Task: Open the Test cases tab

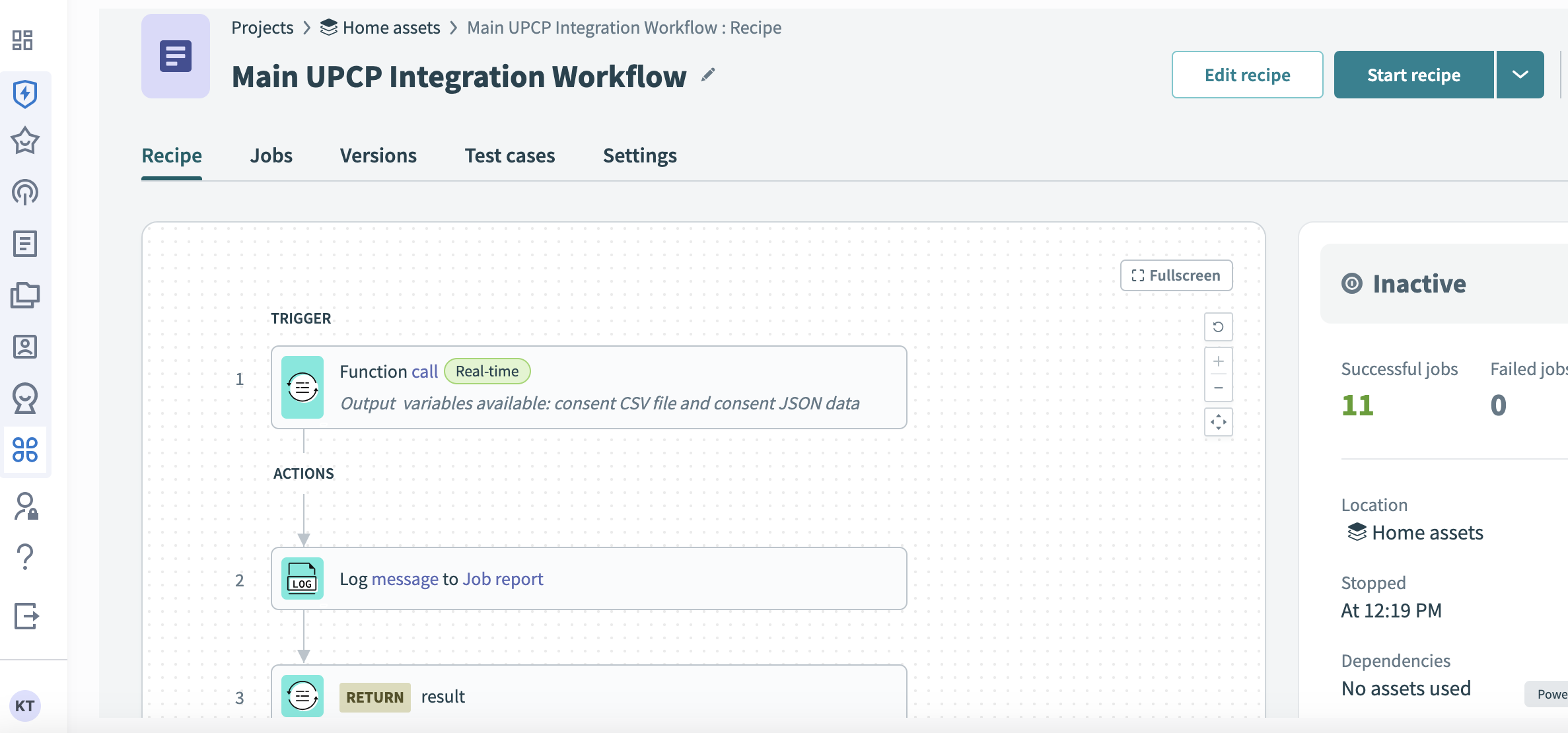Action: (x=509, y=156)
